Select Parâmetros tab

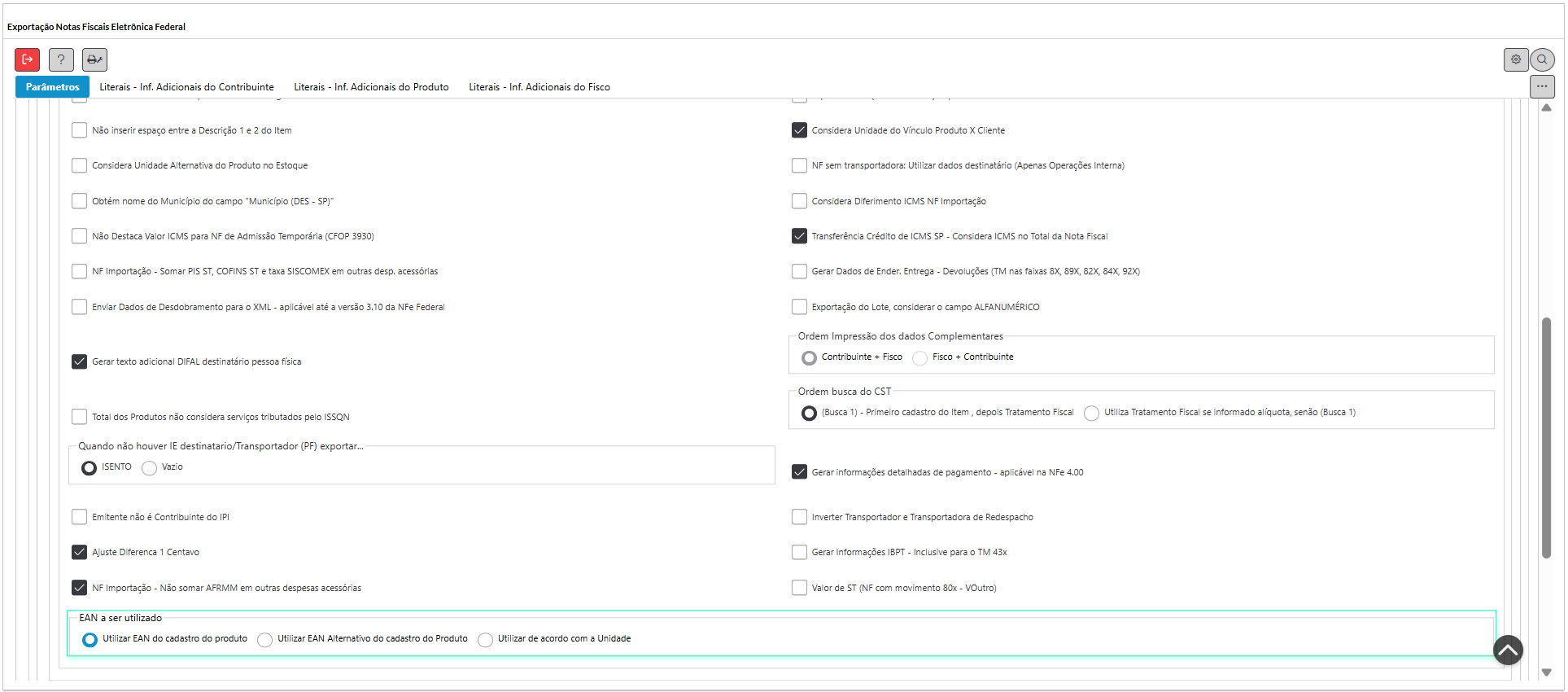click(53, 87)
